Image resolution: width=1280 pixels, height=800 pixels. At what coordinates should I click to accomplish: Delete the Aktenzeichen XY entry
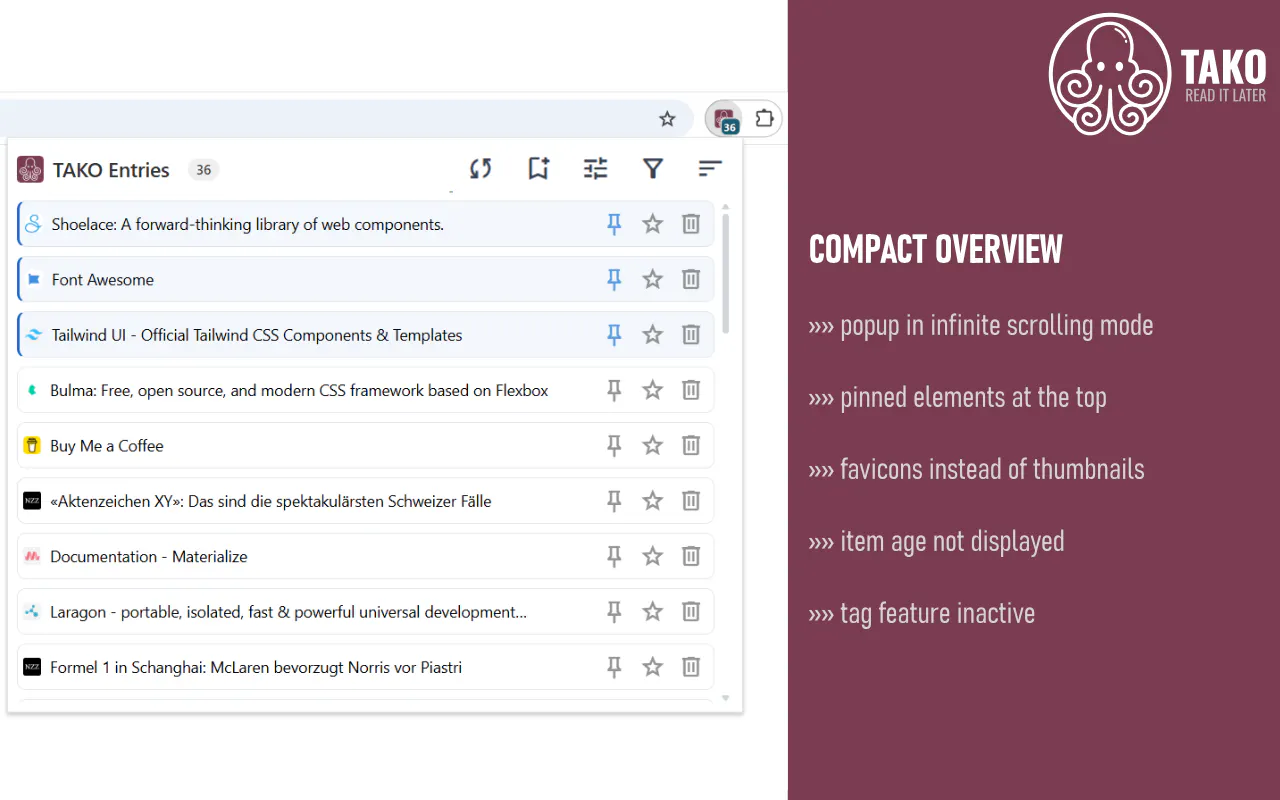tap(691, 501)
